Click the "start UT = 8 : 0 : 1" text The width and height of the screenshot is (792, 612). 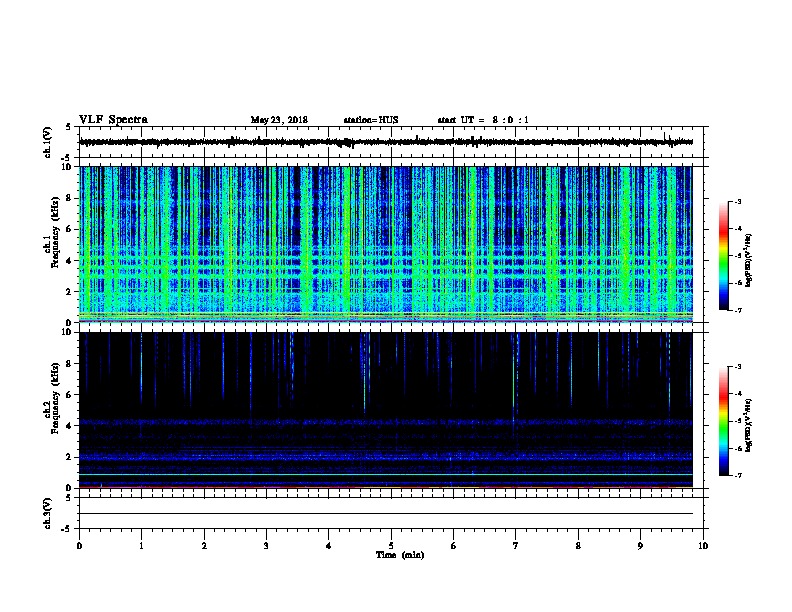pyautogui.click(x=483, y=120)
